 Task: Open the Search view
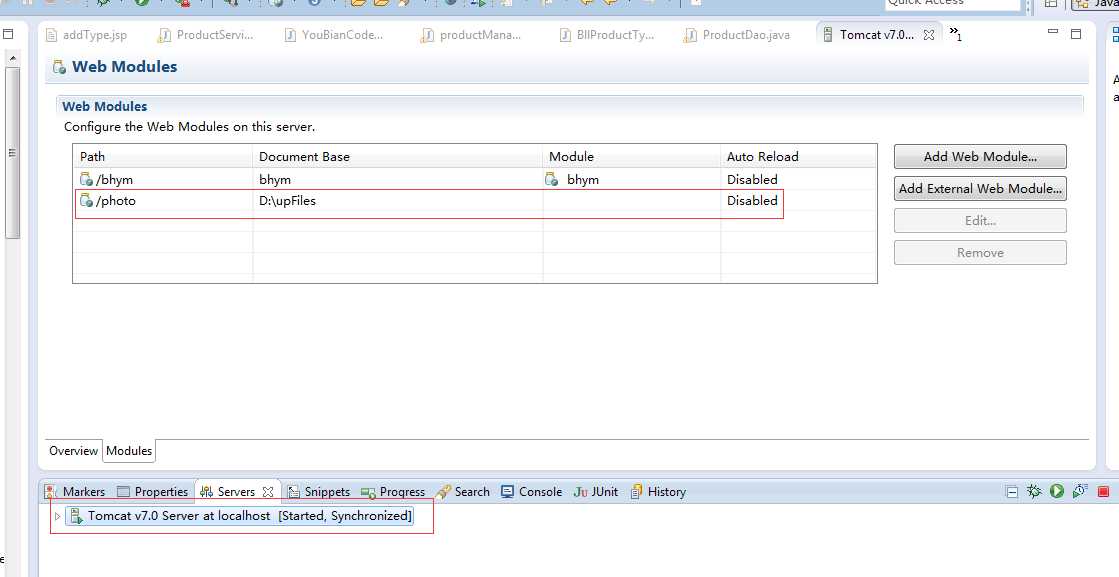coord(463,491)
